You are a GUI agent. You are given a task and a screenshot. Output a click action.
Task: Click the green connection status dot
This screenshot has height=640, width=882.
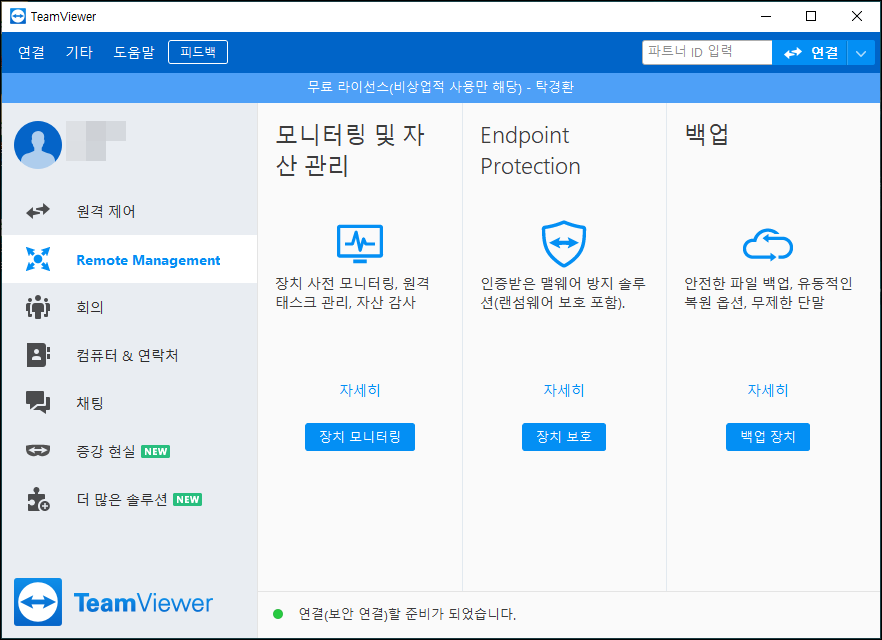point(278,614)
